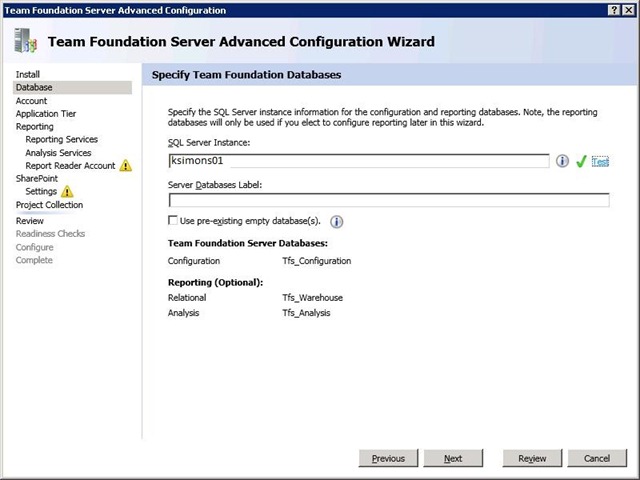Enable Use pre-existing empty database(s) checkbox
This screenshot has width=640, height=480.
click(x=173, y=220)
